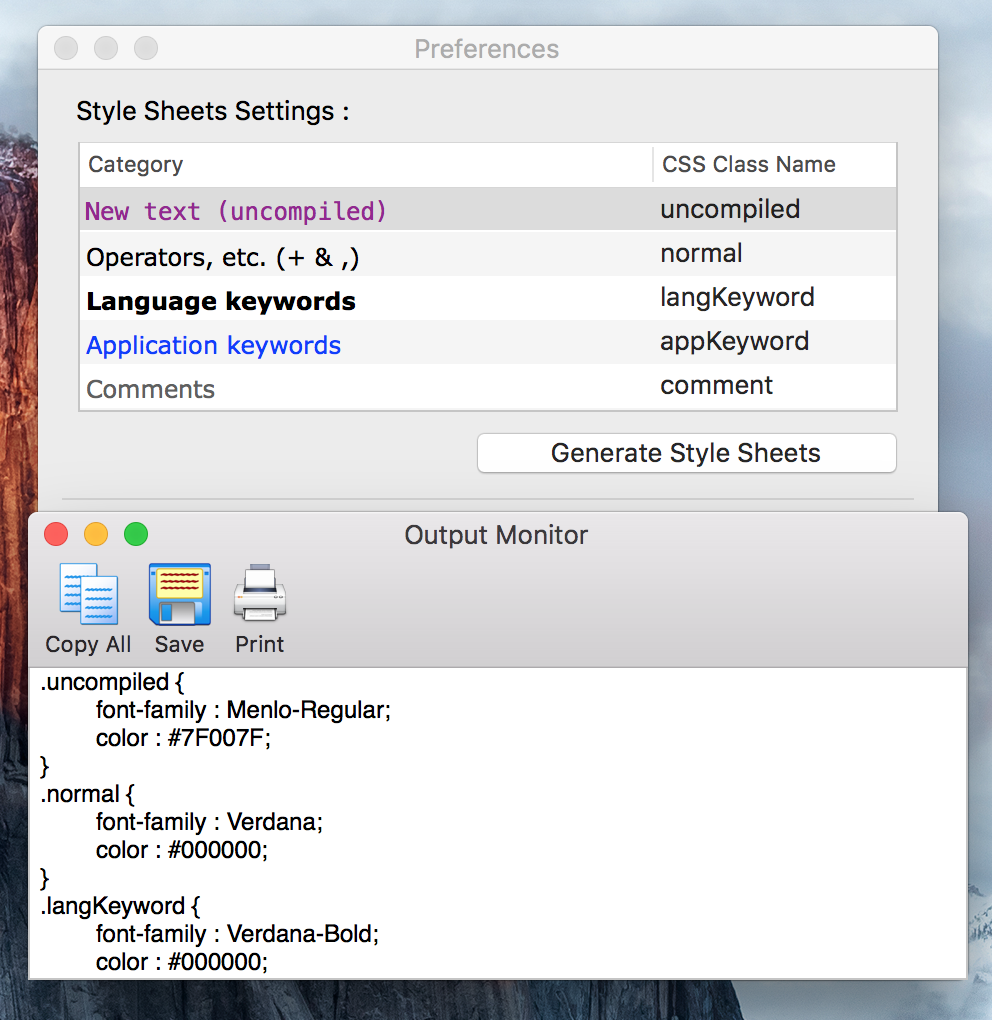
Task: Close the Output Monitor window
Action: 56,535
